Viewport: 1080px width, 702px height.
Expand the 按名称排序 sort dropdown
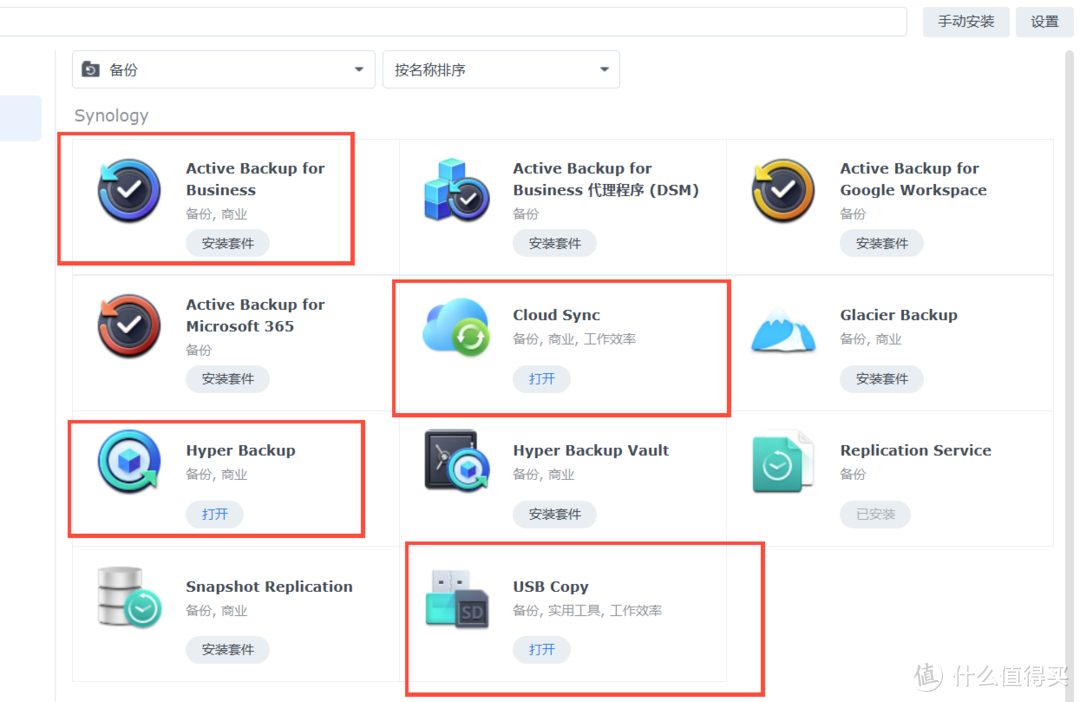coord(501,69)
